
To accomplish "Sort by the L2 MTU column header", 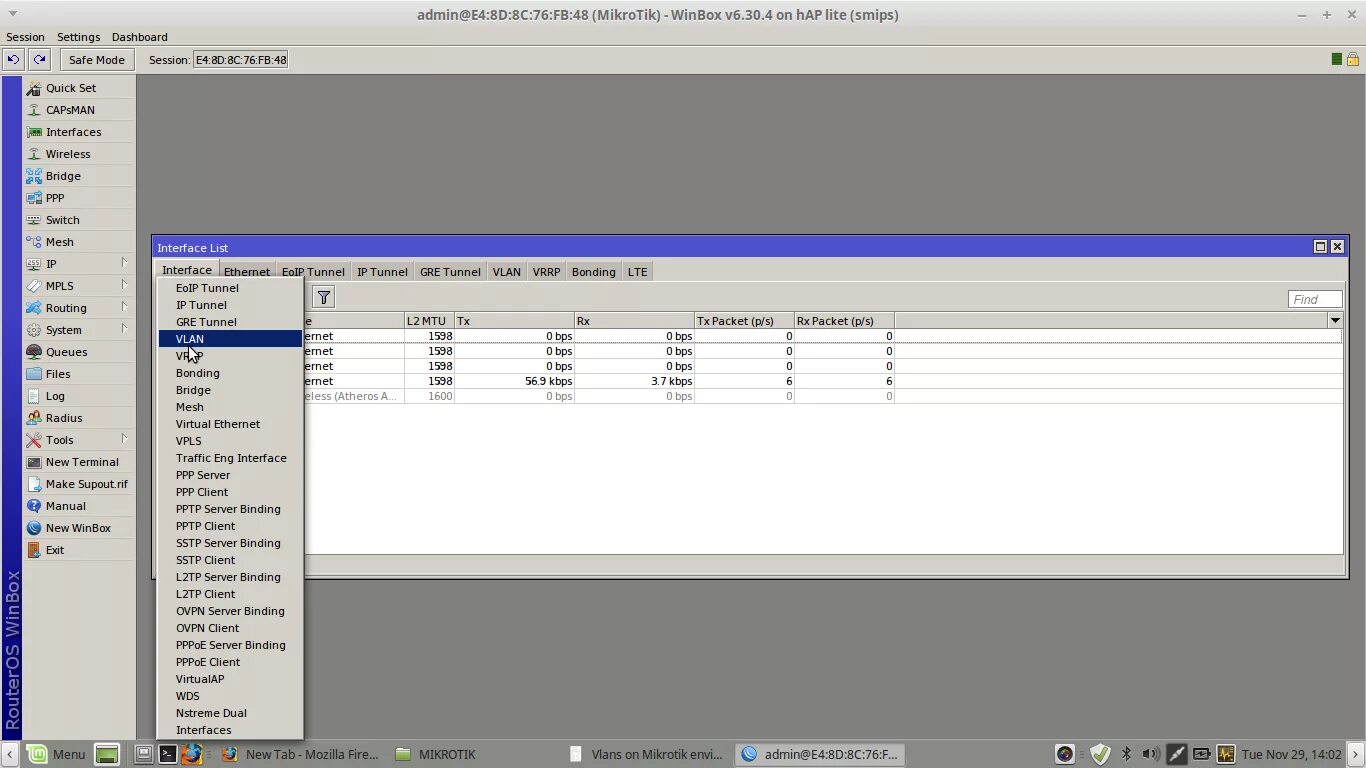I will 429,321.
